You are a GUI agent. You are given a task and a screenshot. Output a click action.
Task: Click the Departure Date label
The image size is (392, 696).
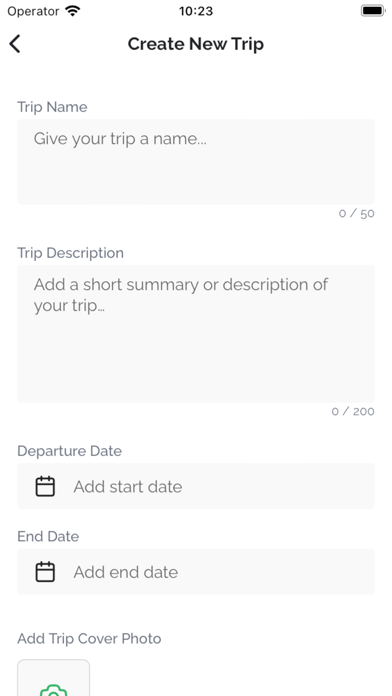tap(69, 451)
